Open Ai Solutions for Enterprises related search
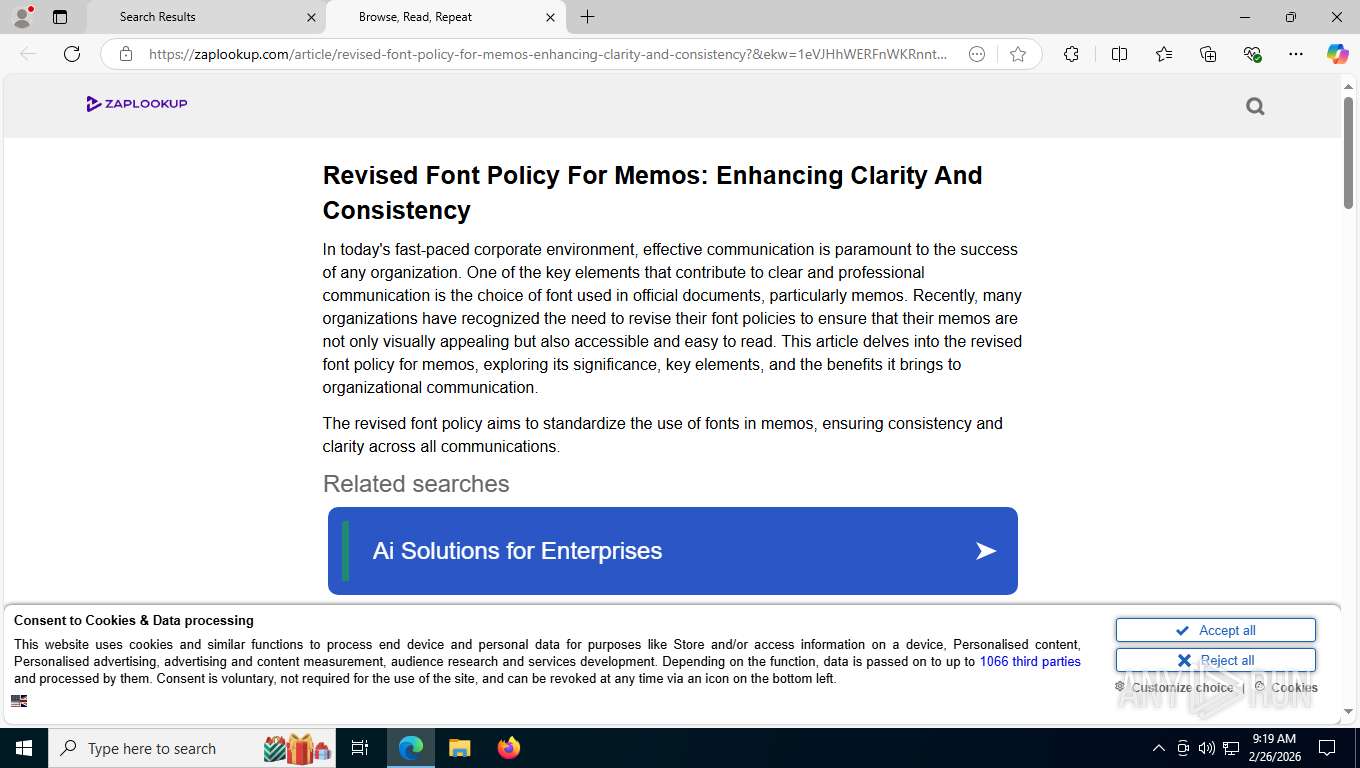The image size is (1360, 768). pos(672,551)
